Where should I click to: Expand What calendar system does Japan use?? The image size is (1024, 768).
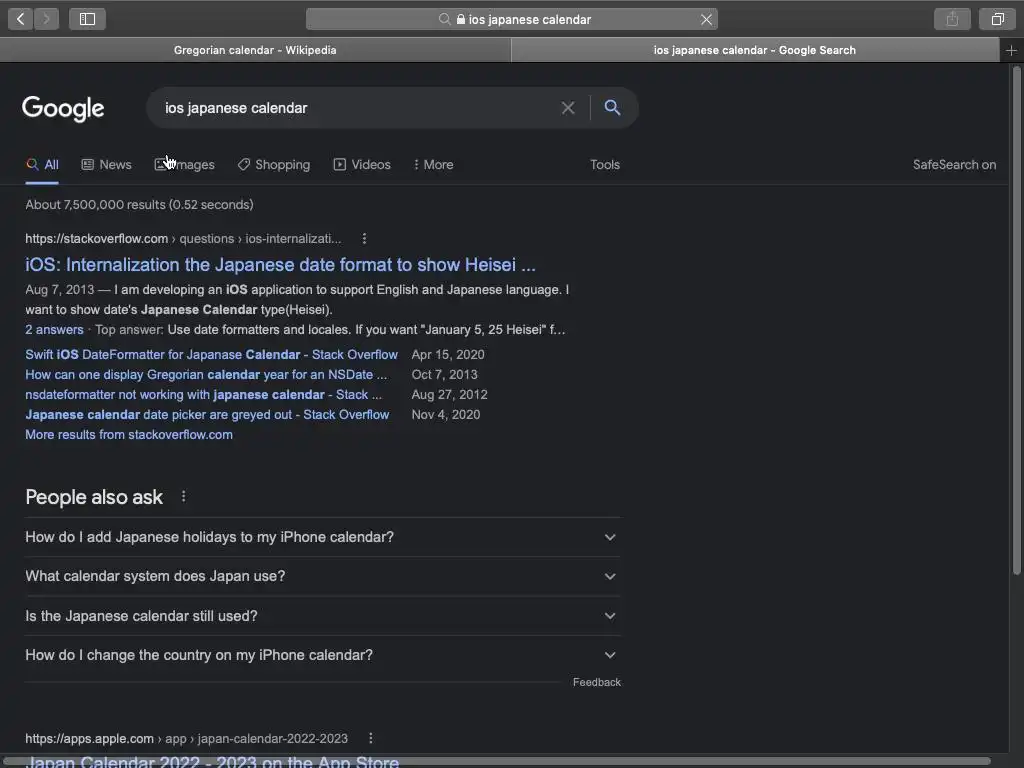pos(323,576)
